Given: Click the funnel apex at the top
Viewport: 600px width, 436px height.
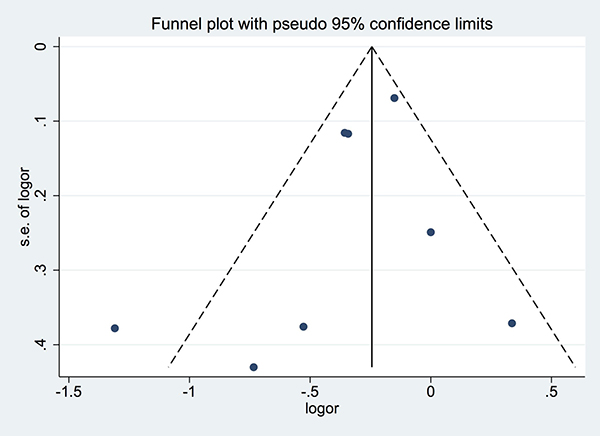Looking at the screenshot, I should click(x=372, y=47).
